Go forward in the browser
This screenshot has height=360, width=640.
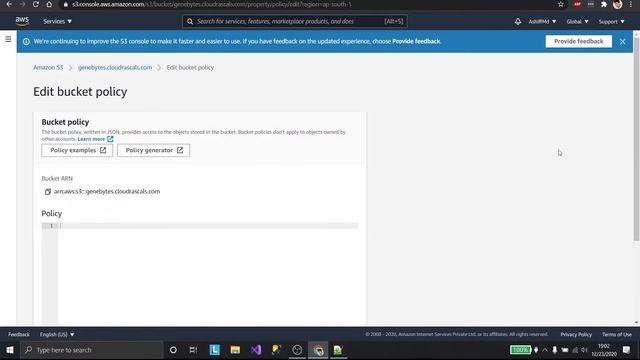[22, 4]
